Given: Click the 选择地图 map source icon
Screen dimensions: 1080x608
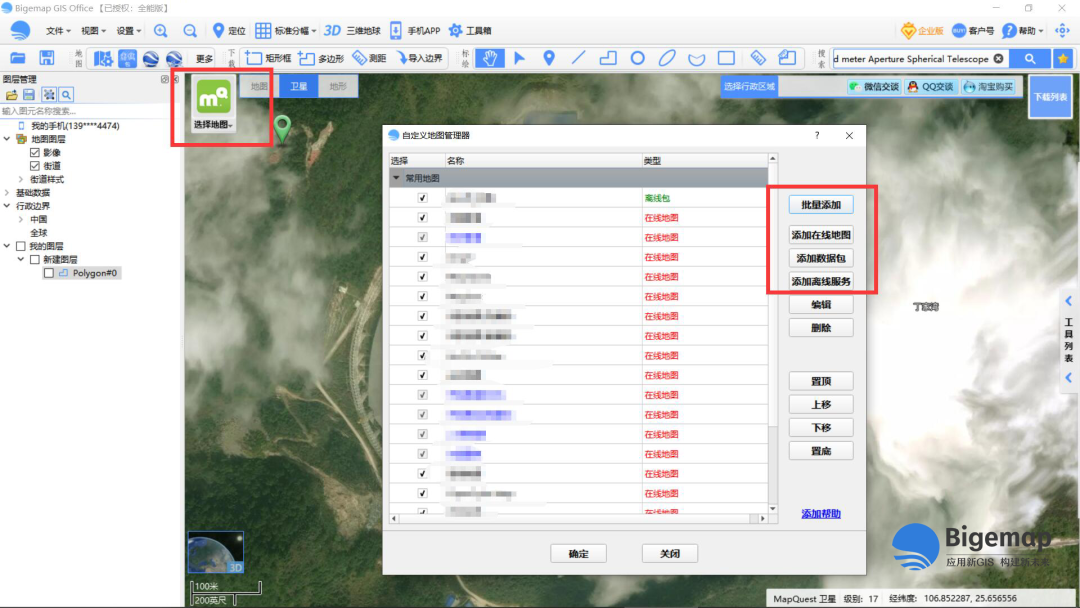Looking at the screenshot, I should point(214,104).
